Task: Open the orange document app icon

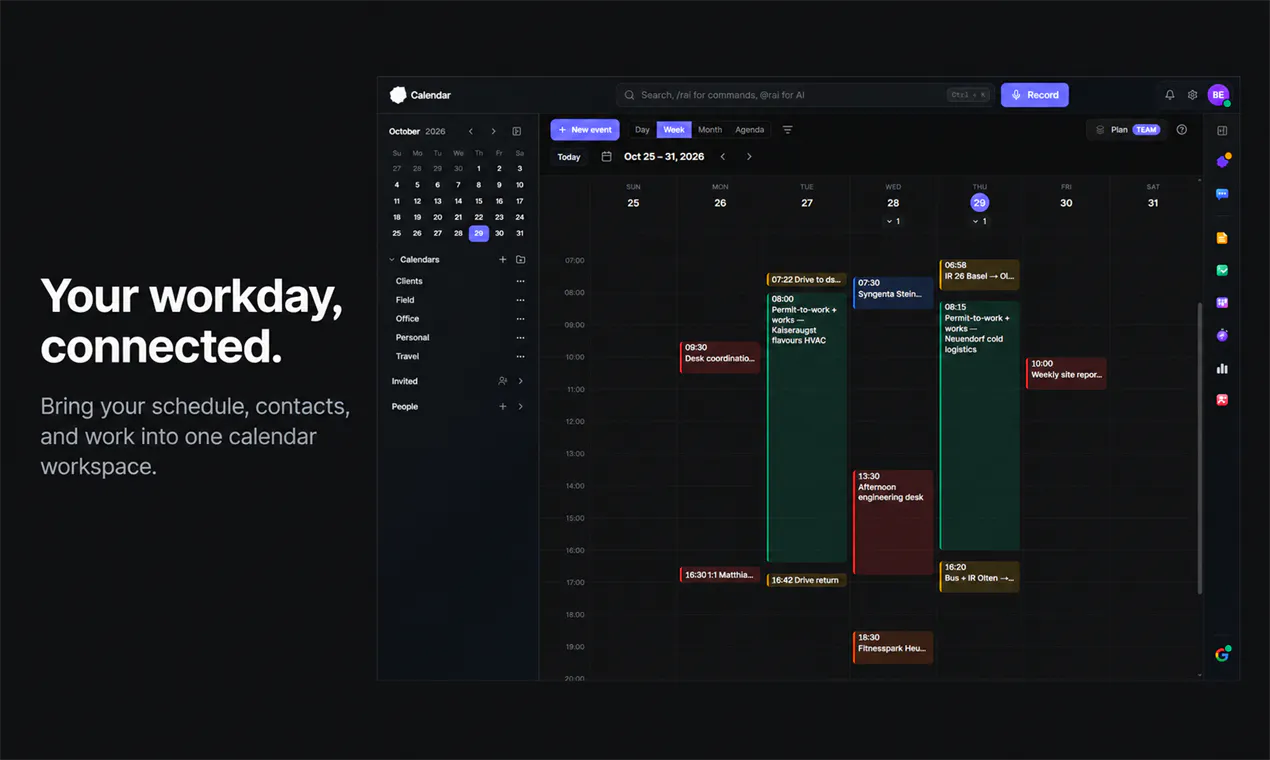Action: (x=1222, y=238)
